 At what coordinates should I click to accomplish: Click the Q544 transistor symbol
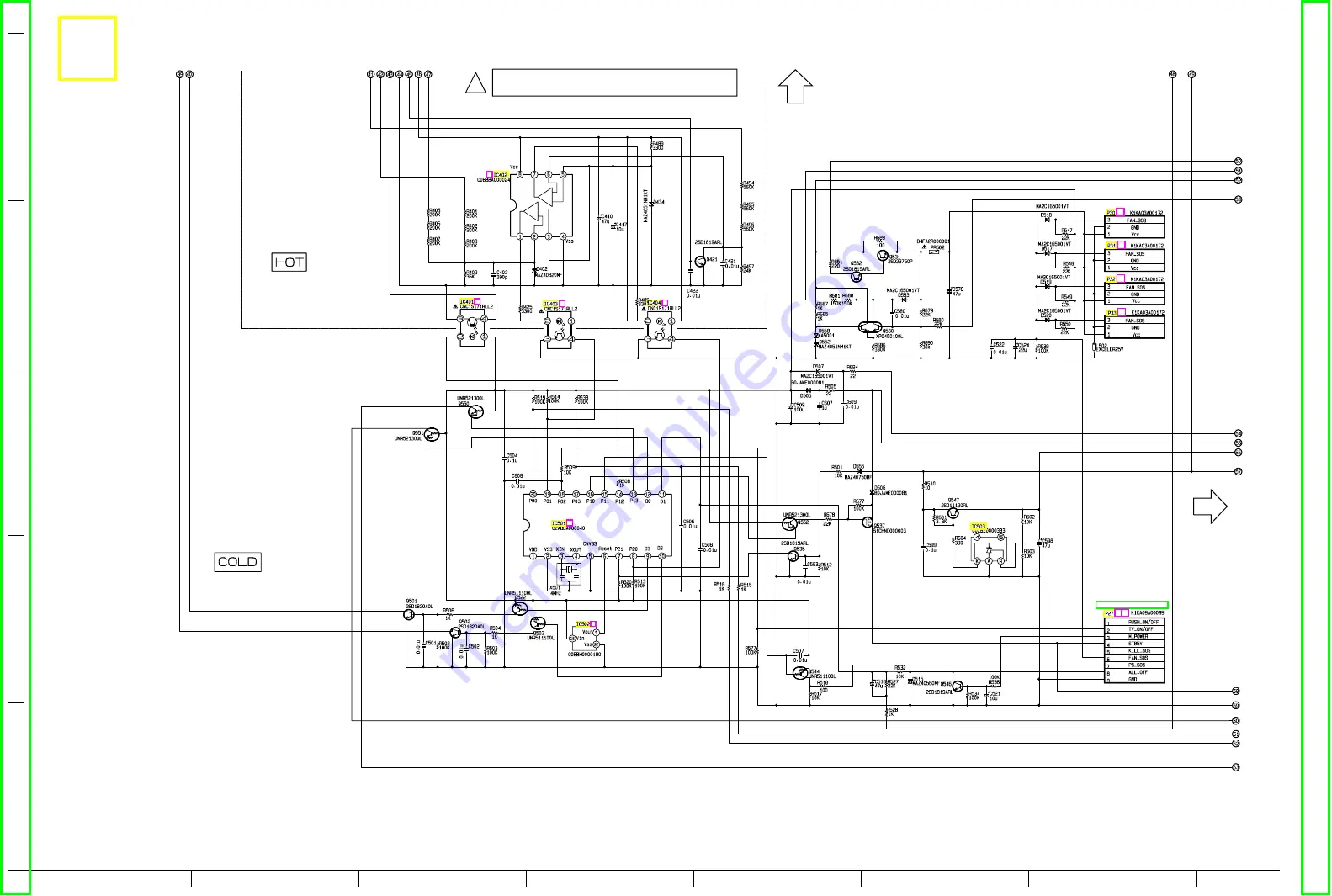(799, 673)
